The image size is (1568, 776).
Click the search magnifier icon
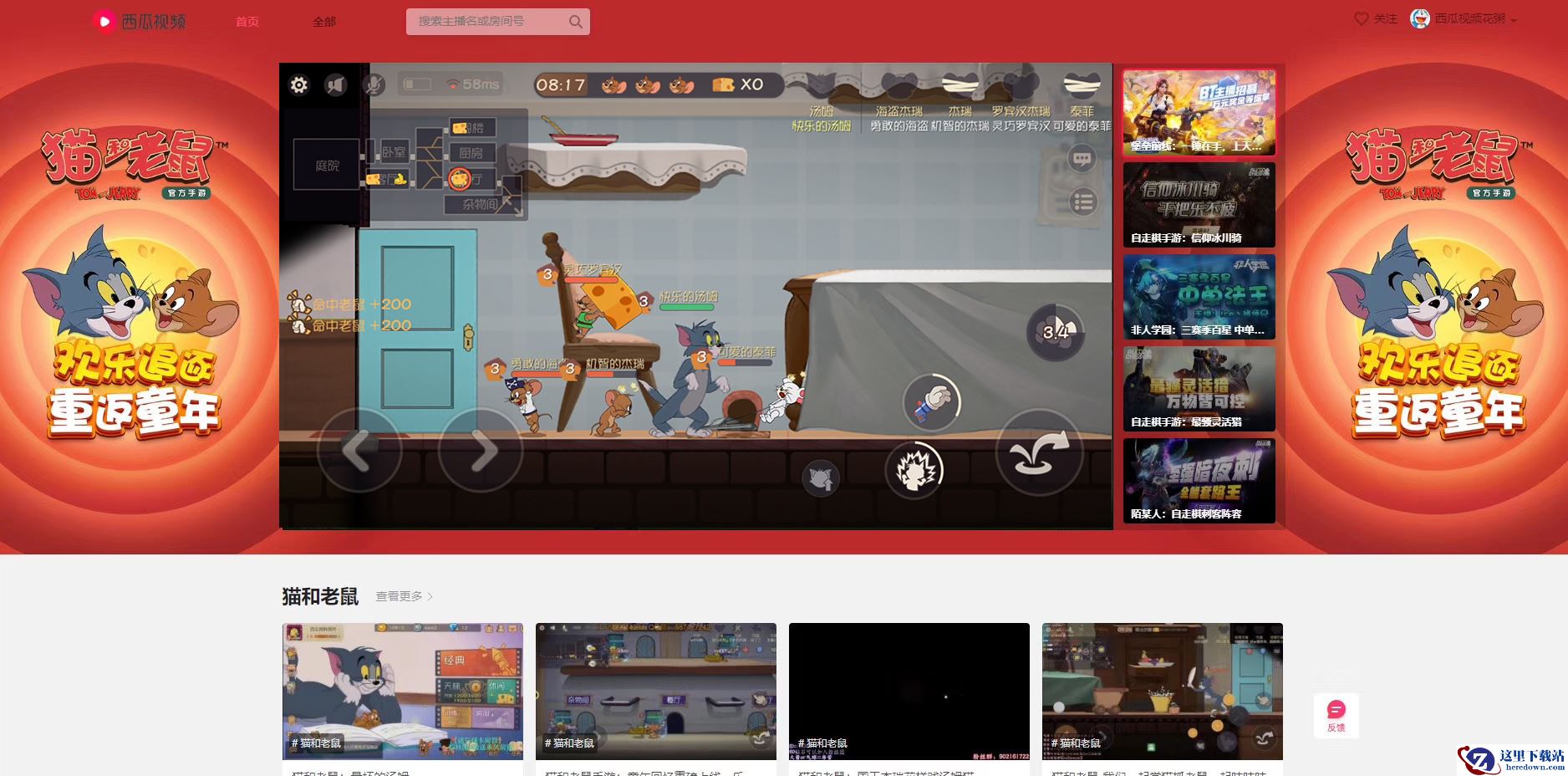576,22
